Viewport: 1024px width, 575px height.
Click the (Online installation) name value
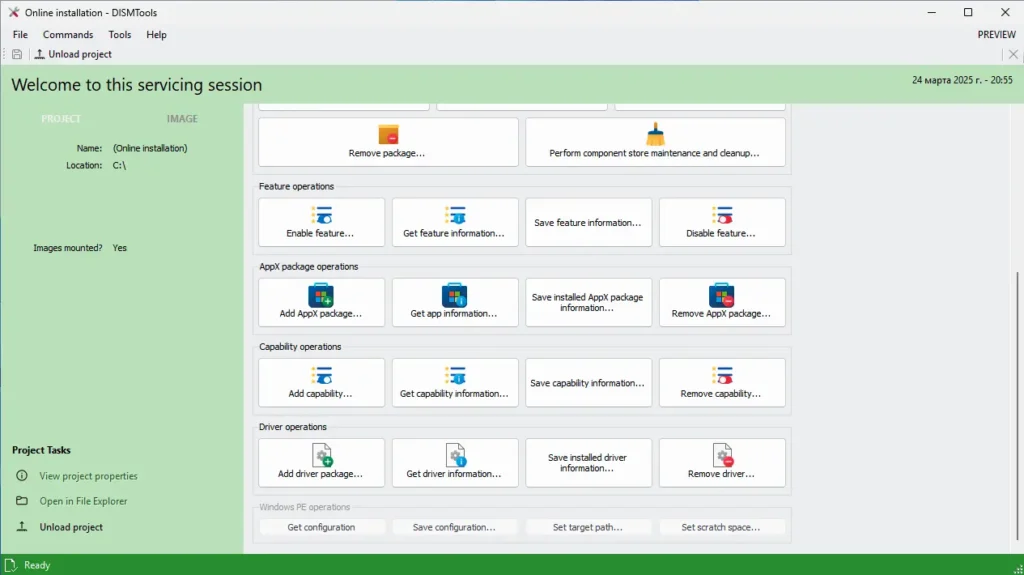pyautogui.click(x=150, y=148)
